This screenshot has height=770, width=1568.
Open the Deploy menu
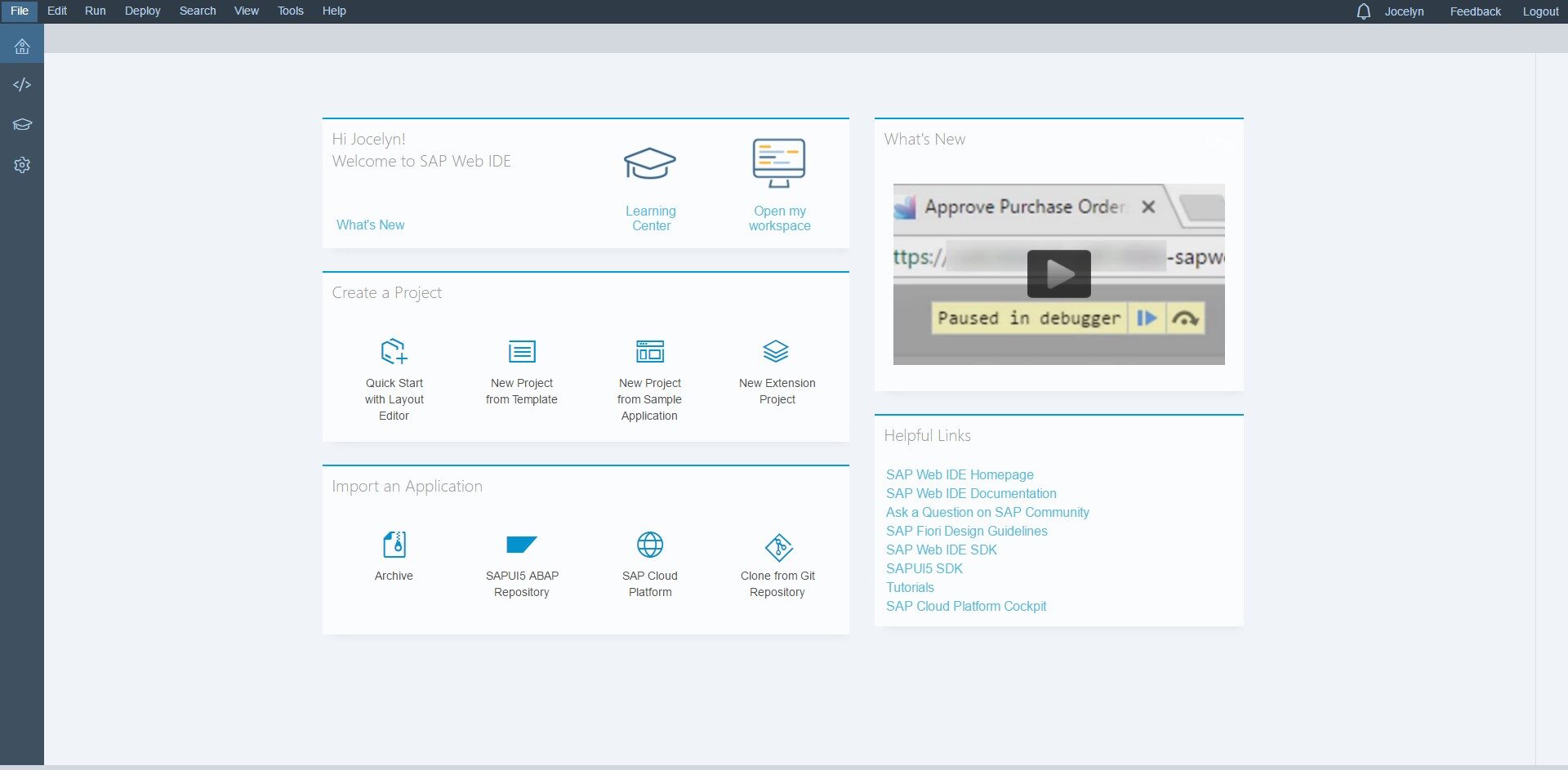pyautogui.click(x=142, y=11)
